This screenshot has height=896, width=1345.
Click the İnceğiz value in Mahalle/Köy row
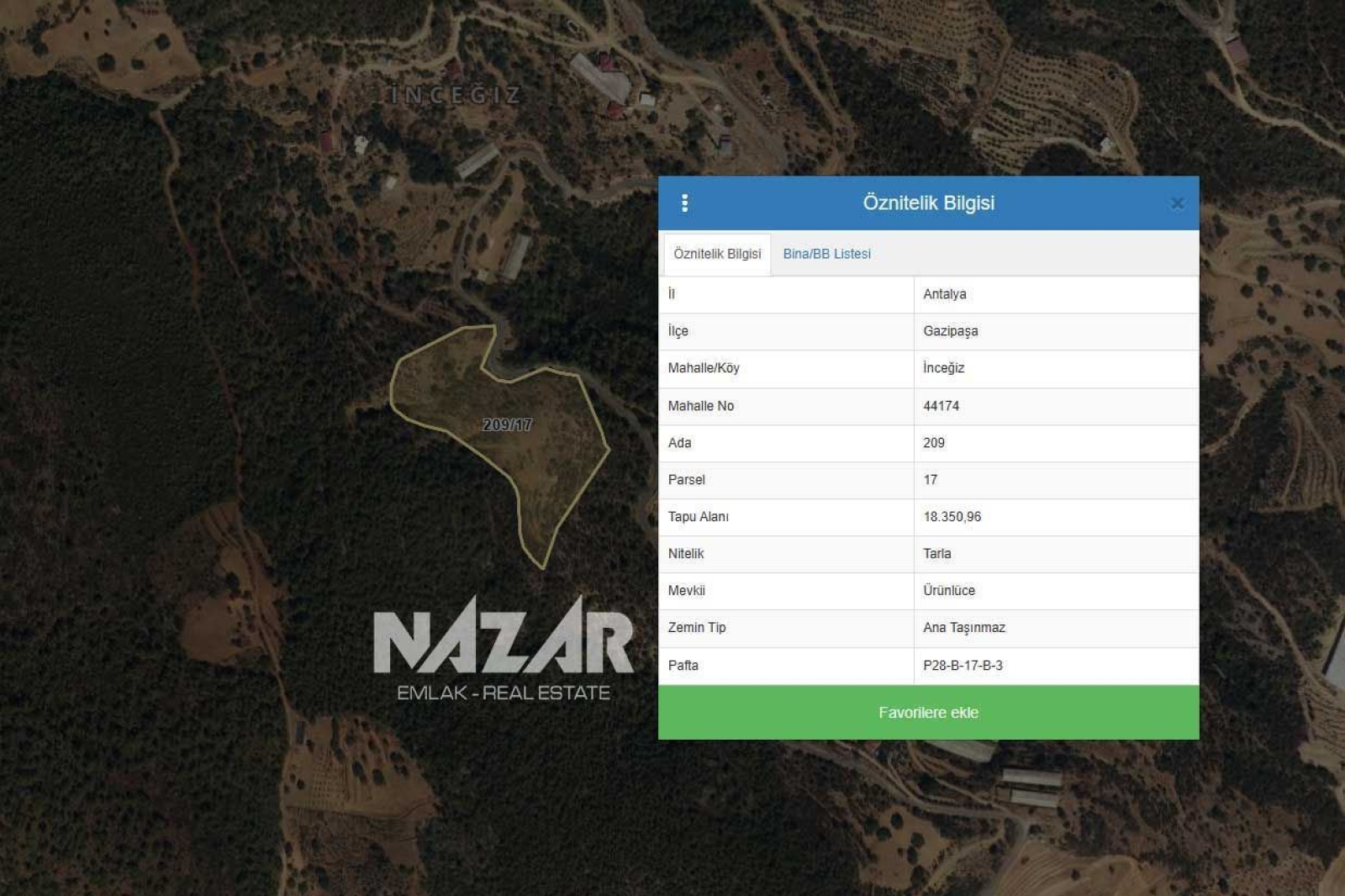943,368
